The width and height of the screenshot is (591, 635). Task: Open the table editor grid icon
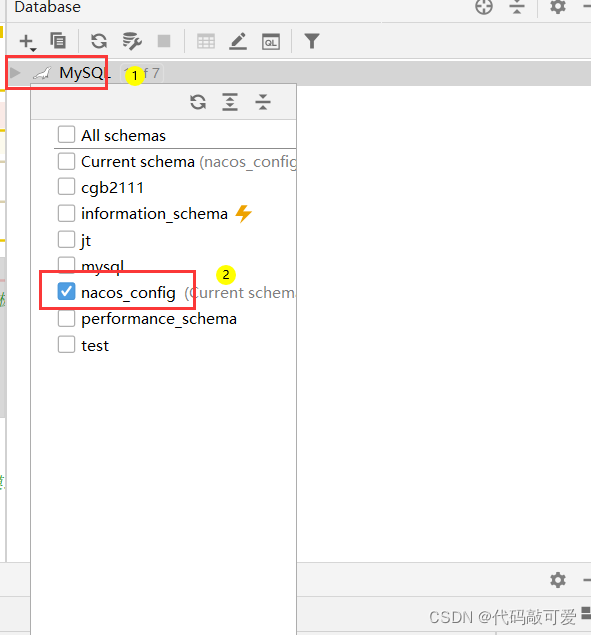206,41
